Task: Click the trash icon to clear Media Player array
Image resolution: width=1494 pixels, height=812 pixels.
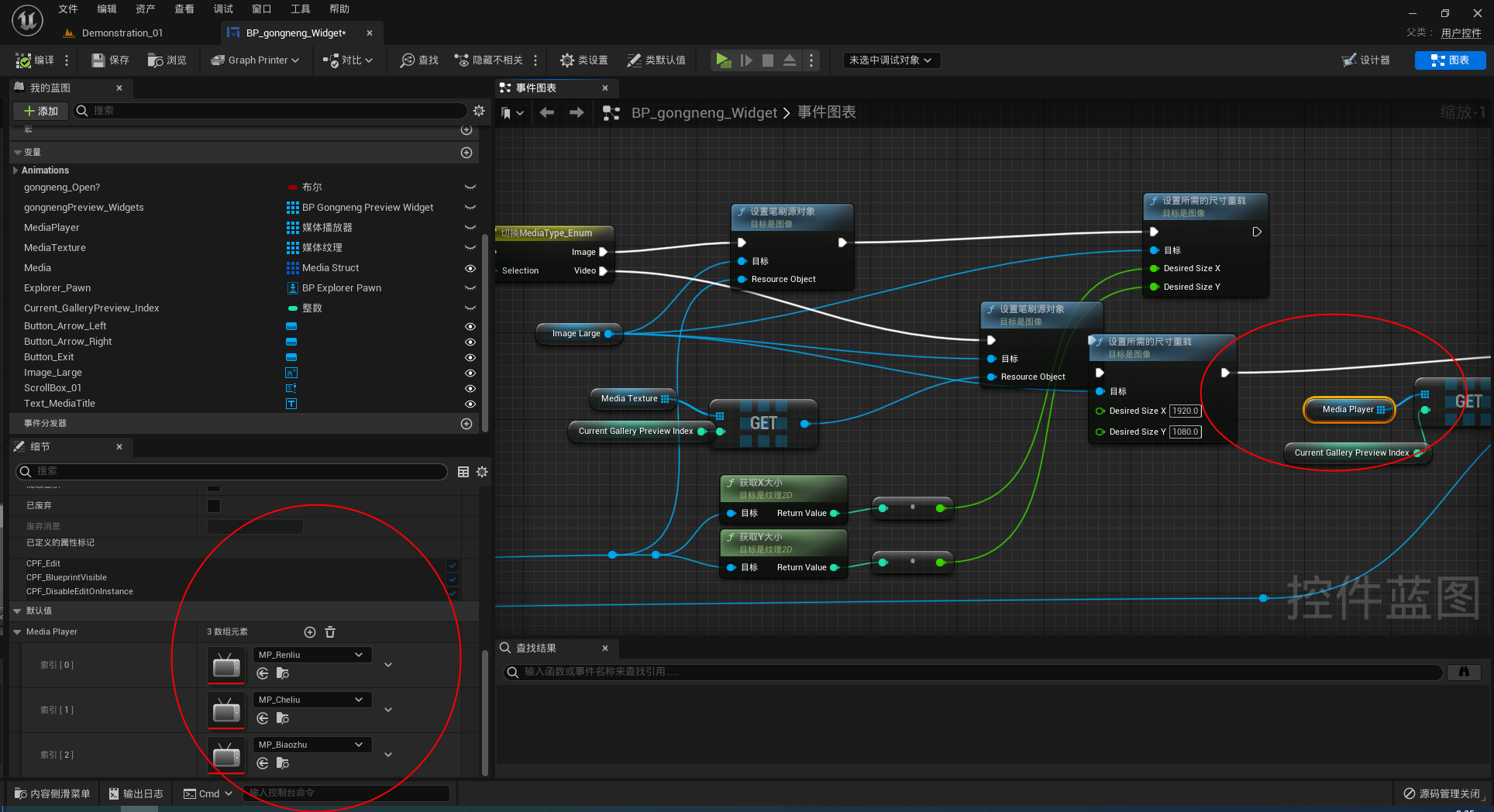Action: click(330, 632)
